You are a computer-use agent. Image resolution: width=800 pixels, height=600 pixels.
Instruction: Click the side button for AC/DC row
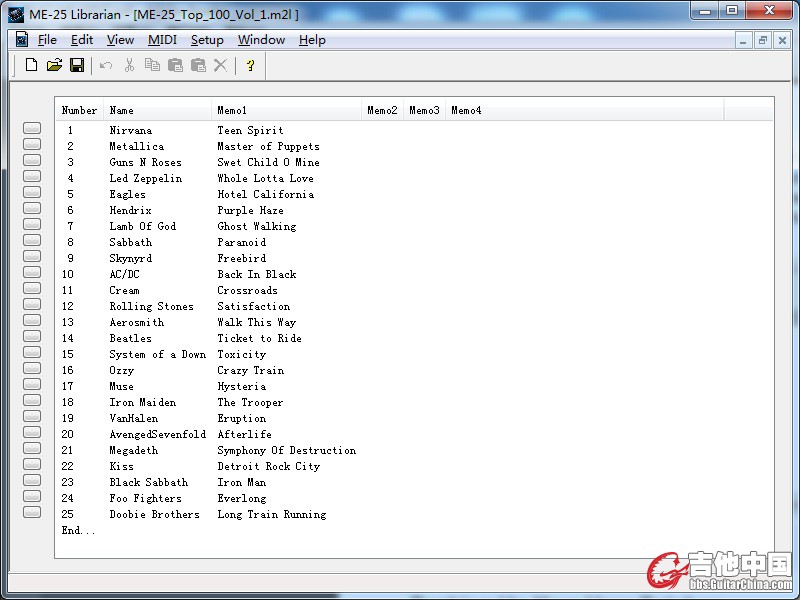point(32,272)
